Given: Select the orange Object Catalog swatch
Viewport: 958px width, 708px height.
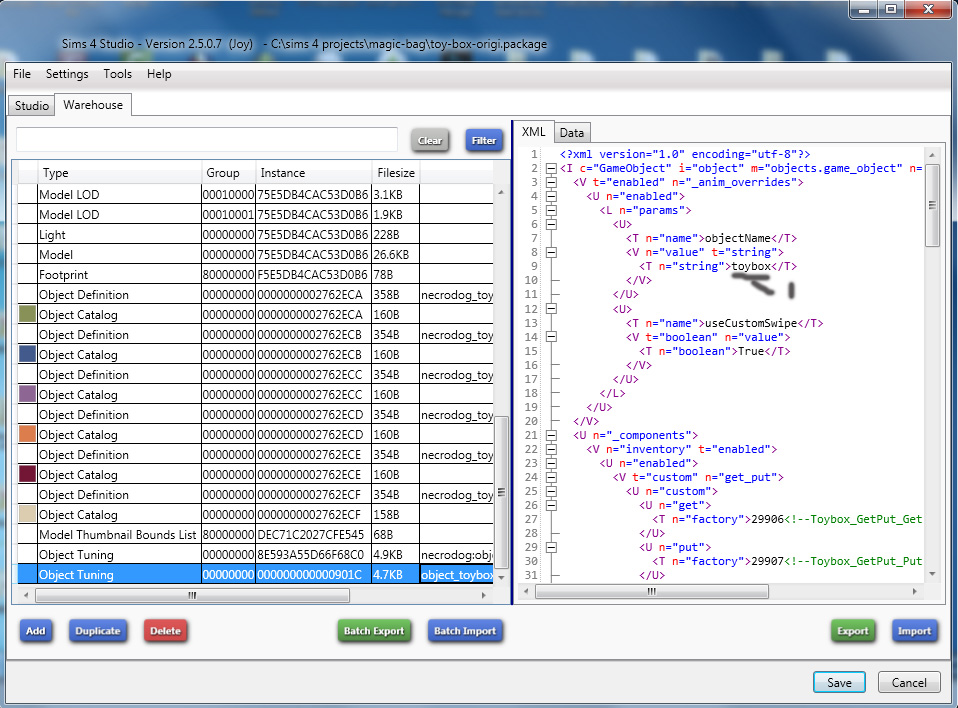Looking at the screenshot, I should tap(27, 435).
